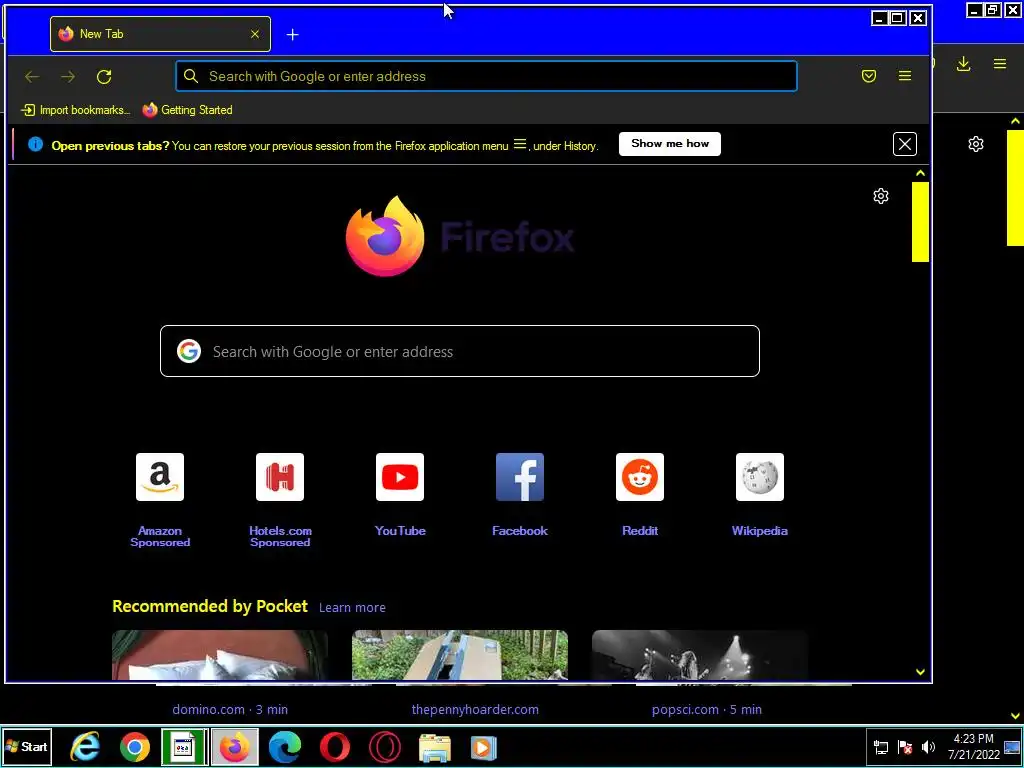Open the first Pocket story thumbnail
Screen dimensions: 1024x768
(220, 655)
